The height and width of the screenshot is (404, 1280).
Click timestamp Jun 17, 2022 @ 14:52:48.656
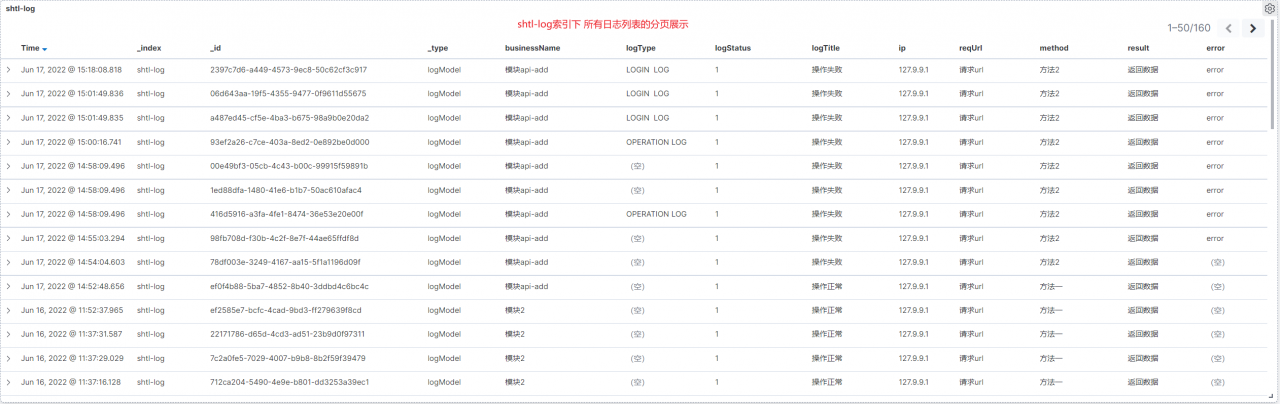[x=72, y=286]
